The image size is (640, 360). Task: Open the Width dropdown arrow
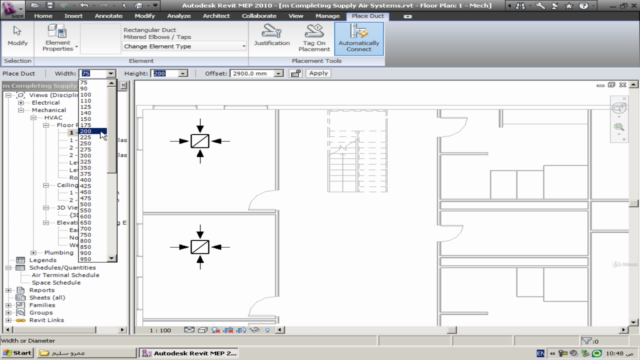(x=111, y=73)
